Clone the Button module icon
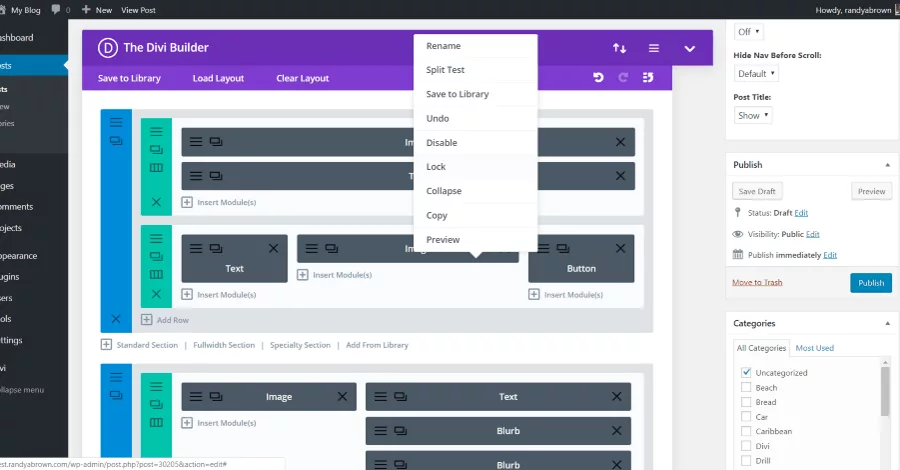This screenshot has width=900, height=470. [563, 248]
